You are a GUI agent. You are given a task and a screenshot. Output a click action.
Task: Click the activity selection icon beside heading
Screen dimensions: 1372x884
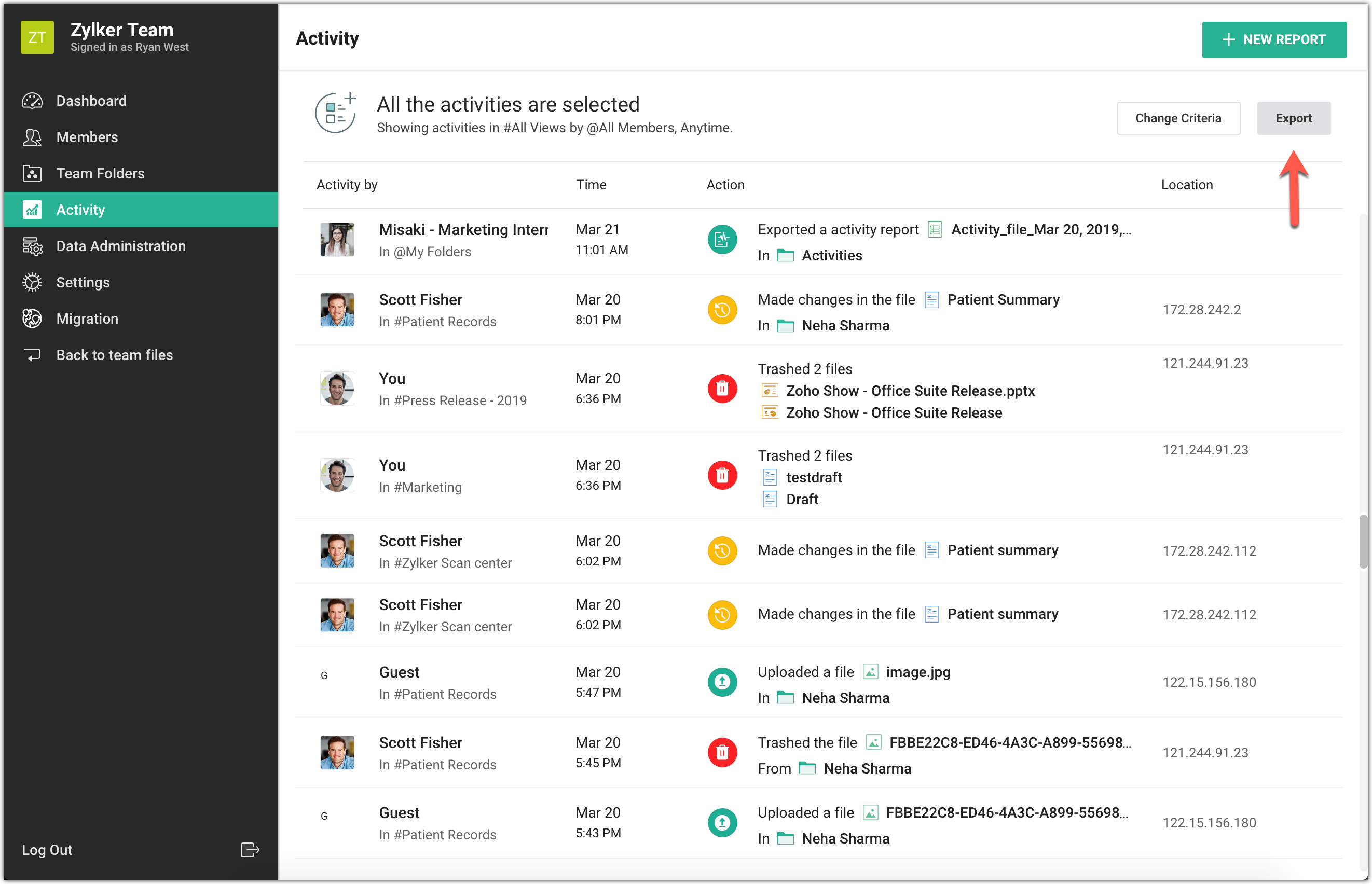(336, 114)
